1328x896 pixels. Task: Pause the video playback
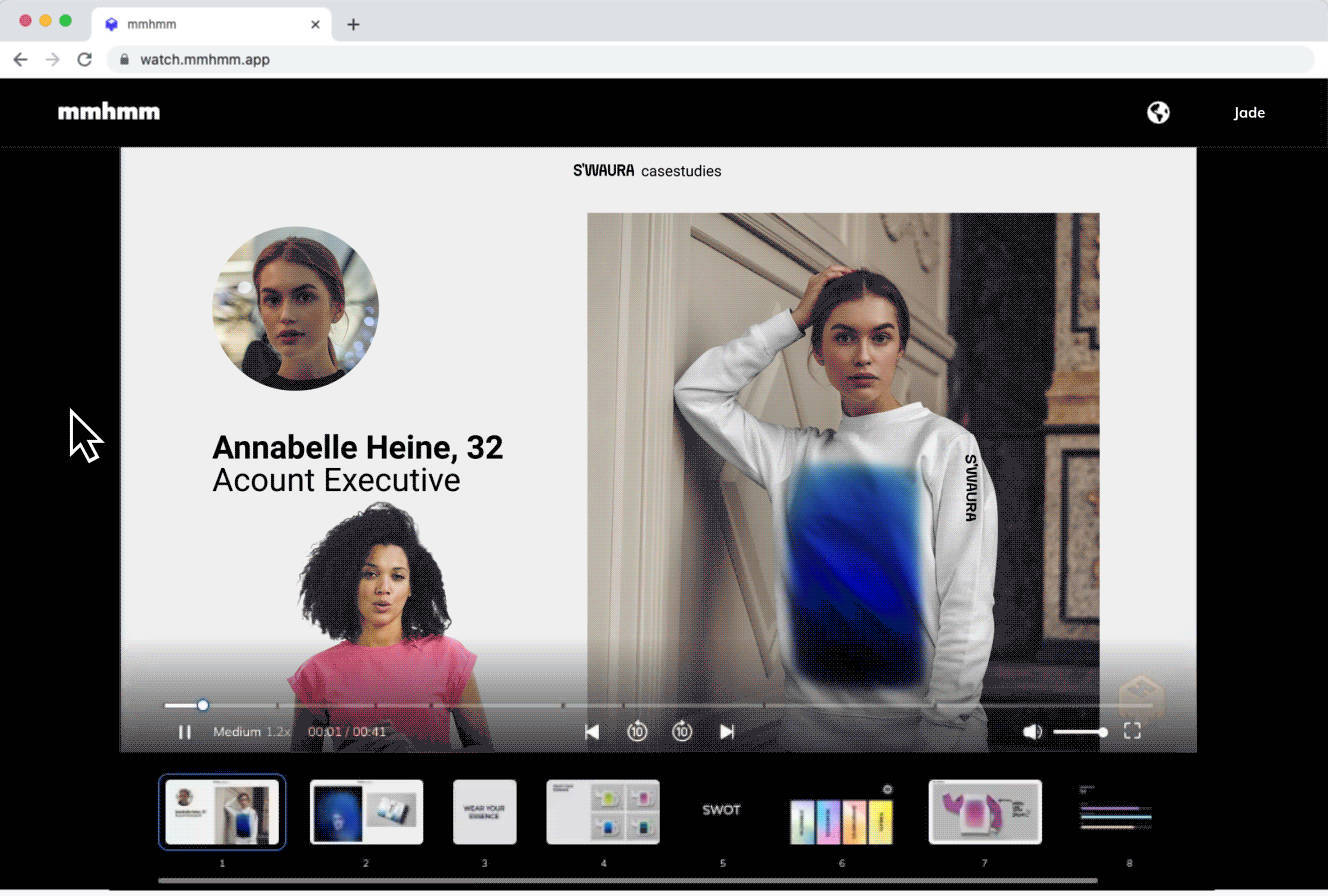pyautogui.click(x=185, y=731)
